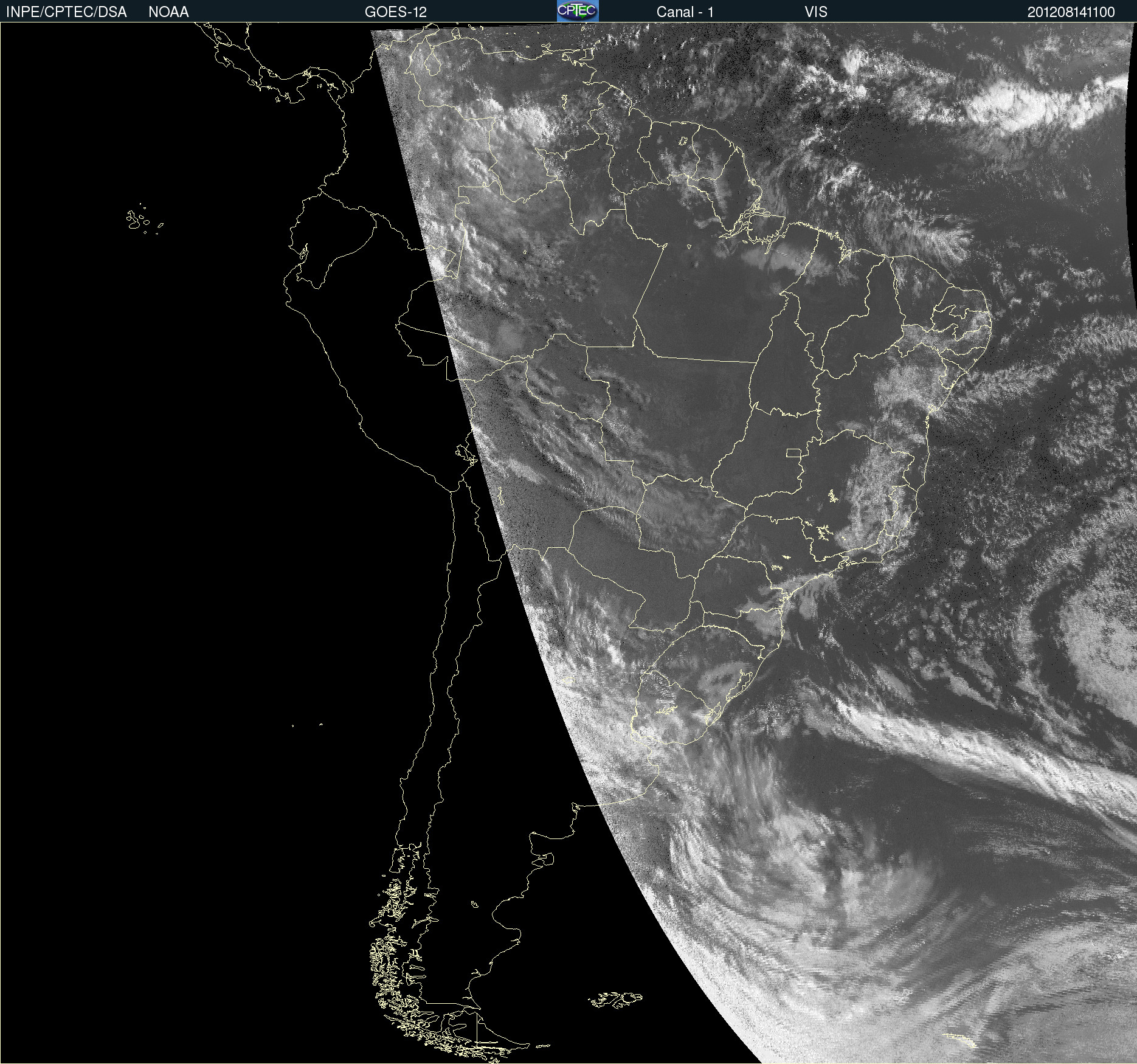Select the NOAA label in header
Image resolution: width=1137 pixels, height=1064 pixels.
[168, 12]
